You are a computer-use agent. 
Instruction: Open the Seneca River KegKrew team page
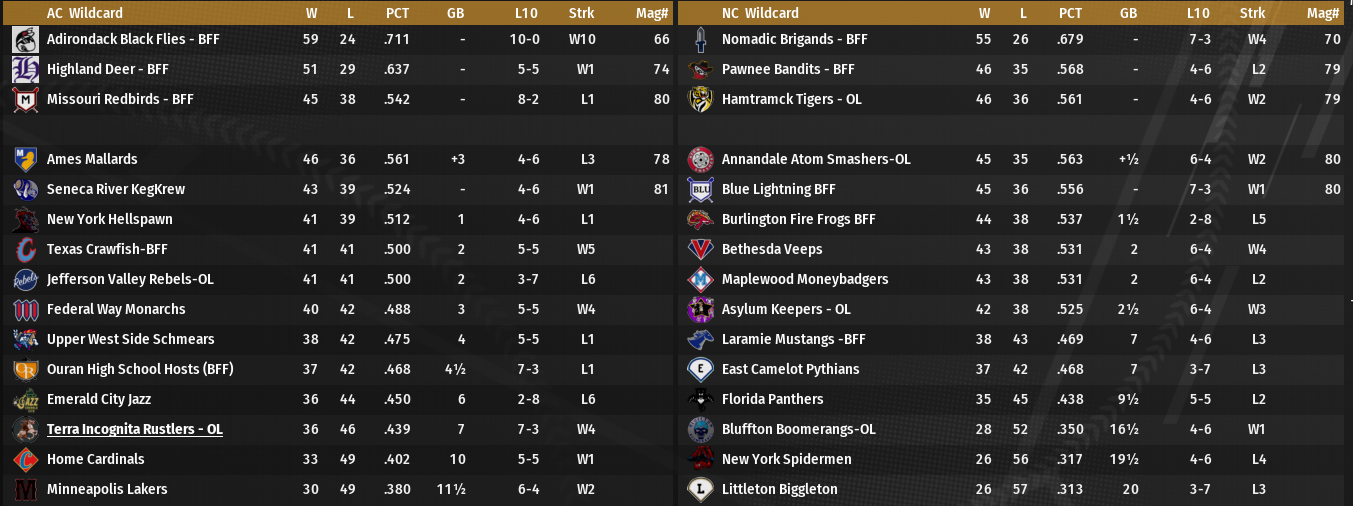click(x=115, y=190)
